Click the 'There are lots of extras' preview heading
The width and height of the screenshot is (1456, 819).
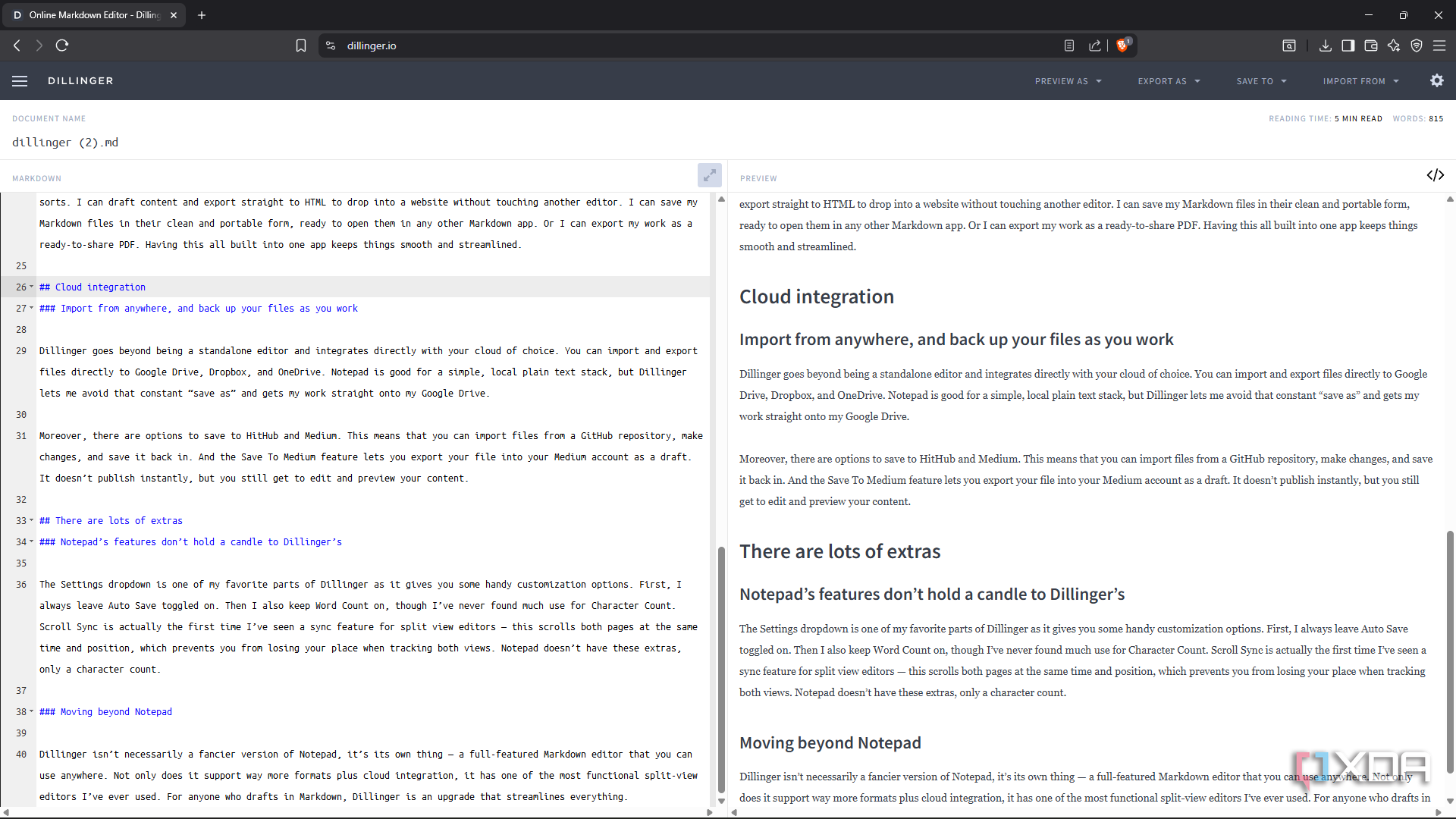839,551
